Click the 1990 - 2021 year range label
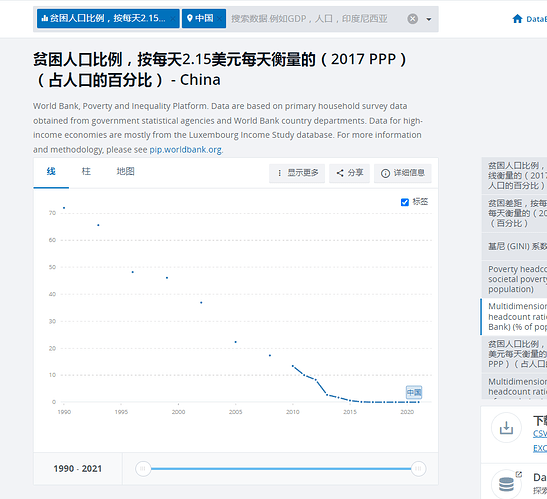 click(77, 469)
